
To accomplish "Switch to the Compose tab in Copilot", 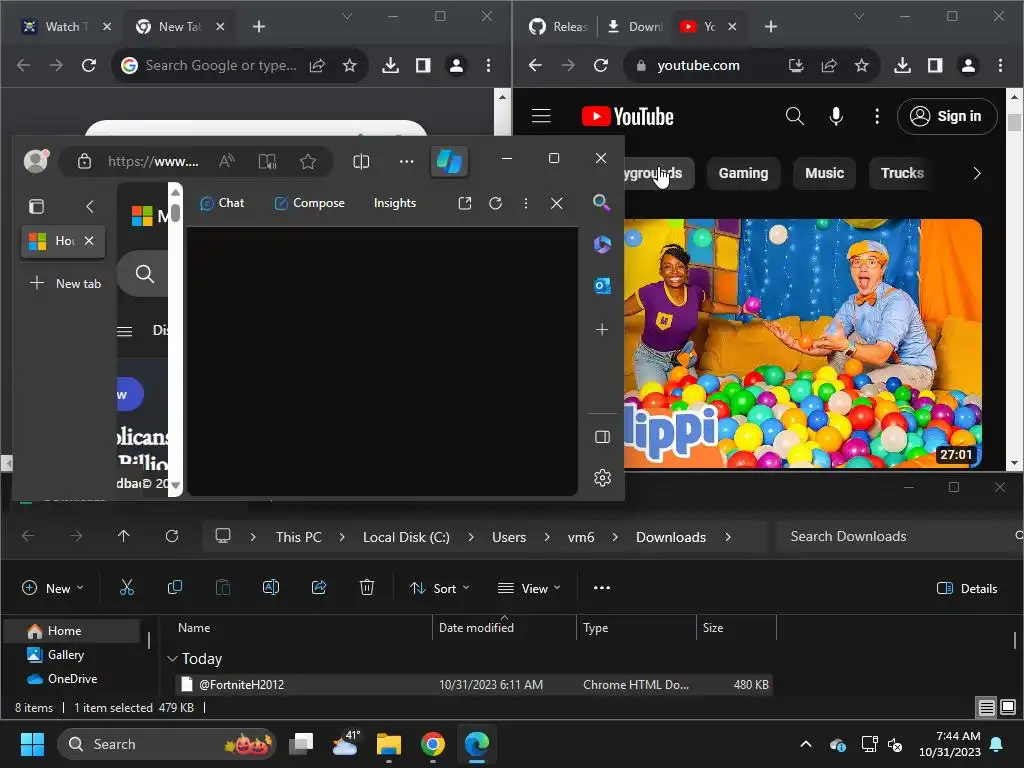I will (x=310, y=203).
